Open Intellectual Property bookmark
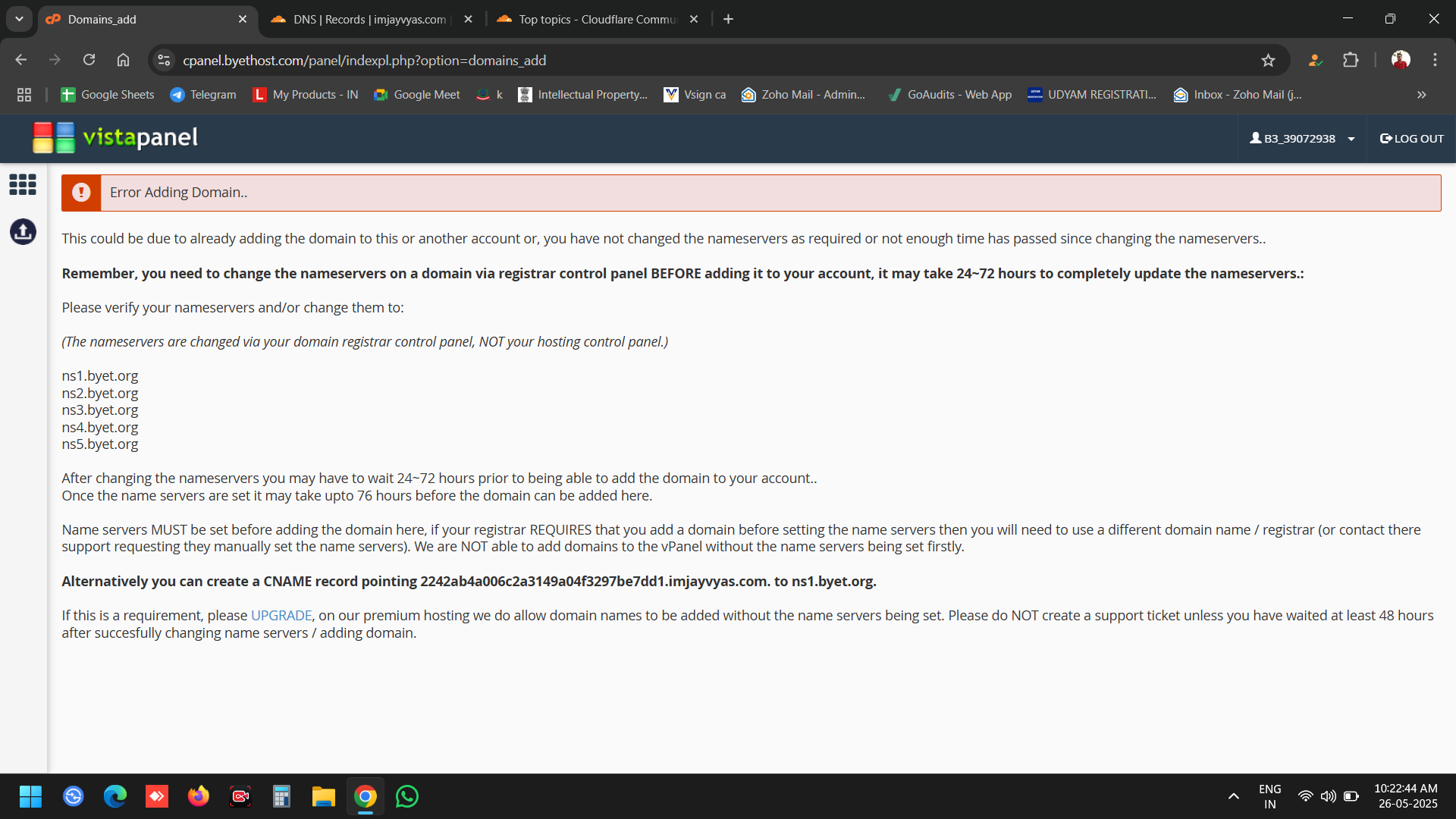This screenshot has height=819, width=1456. [x=582, y=95]
